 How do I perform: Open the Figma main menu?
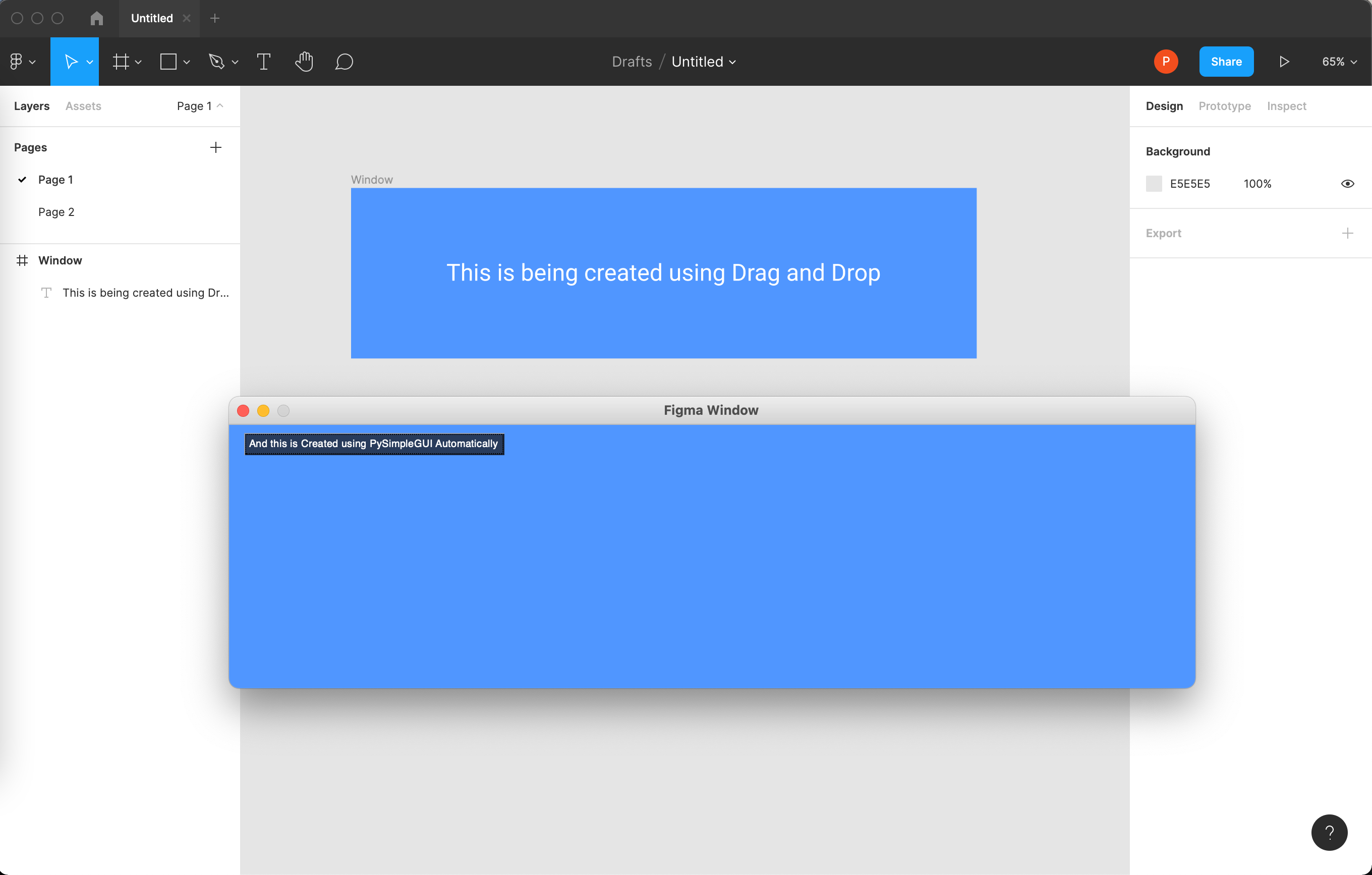pos(18,61)
